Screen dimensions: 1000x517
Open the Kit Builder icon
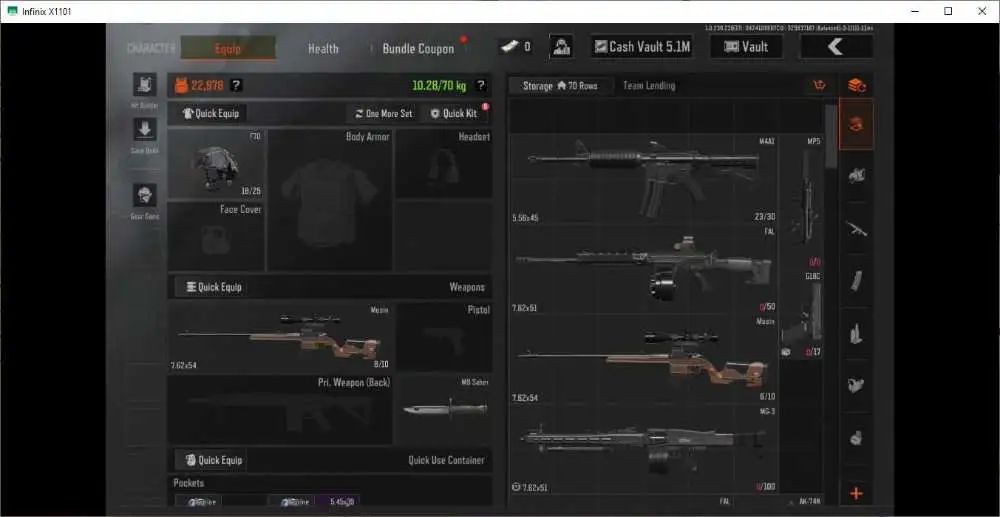click(145, 85)
